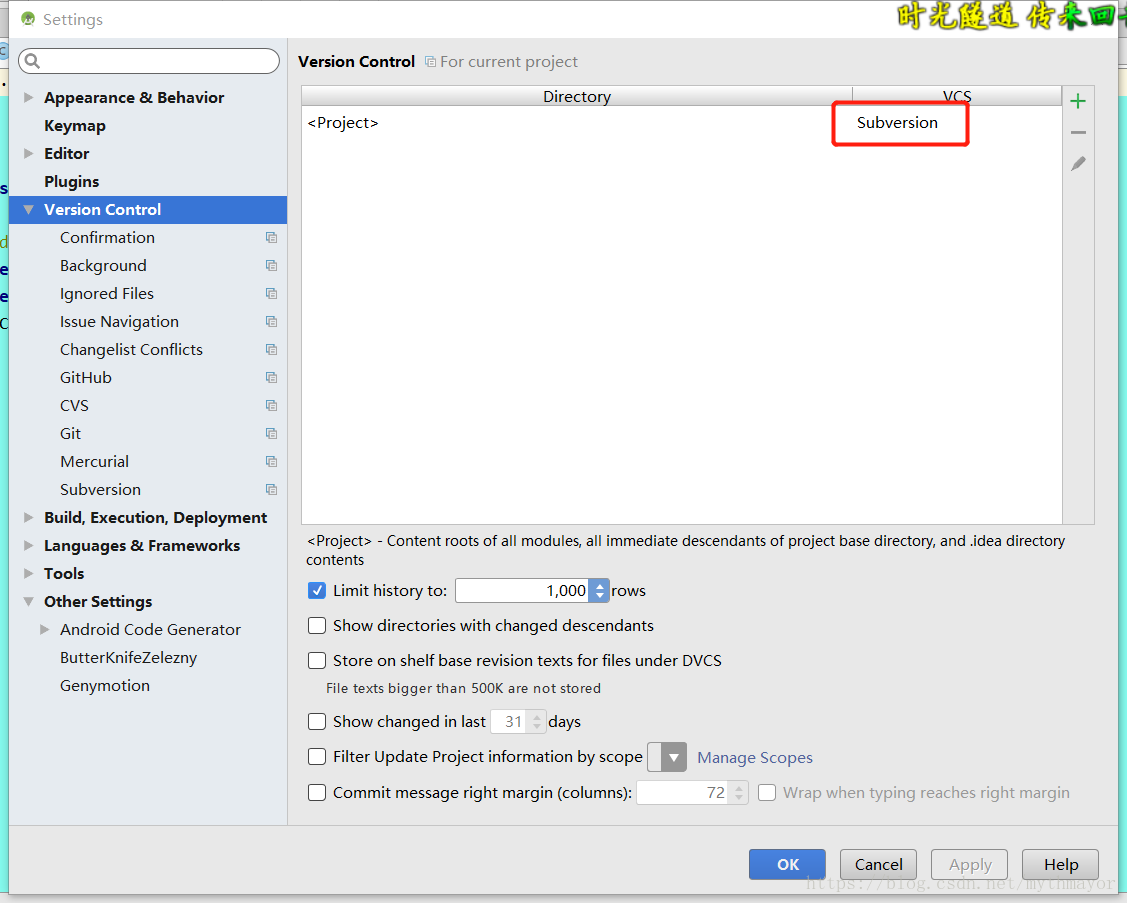Click the project-scope icon beside Background

271,265
